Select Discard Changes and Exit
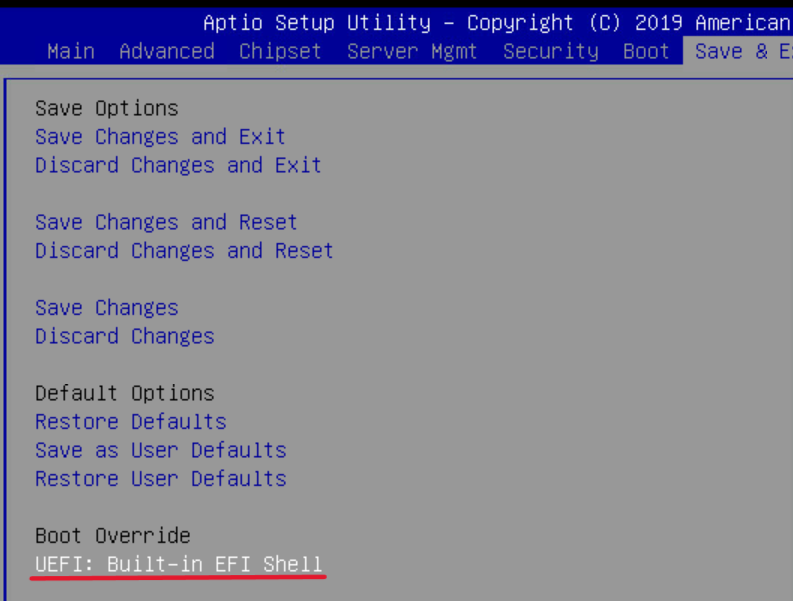 (x=178, y=165)
